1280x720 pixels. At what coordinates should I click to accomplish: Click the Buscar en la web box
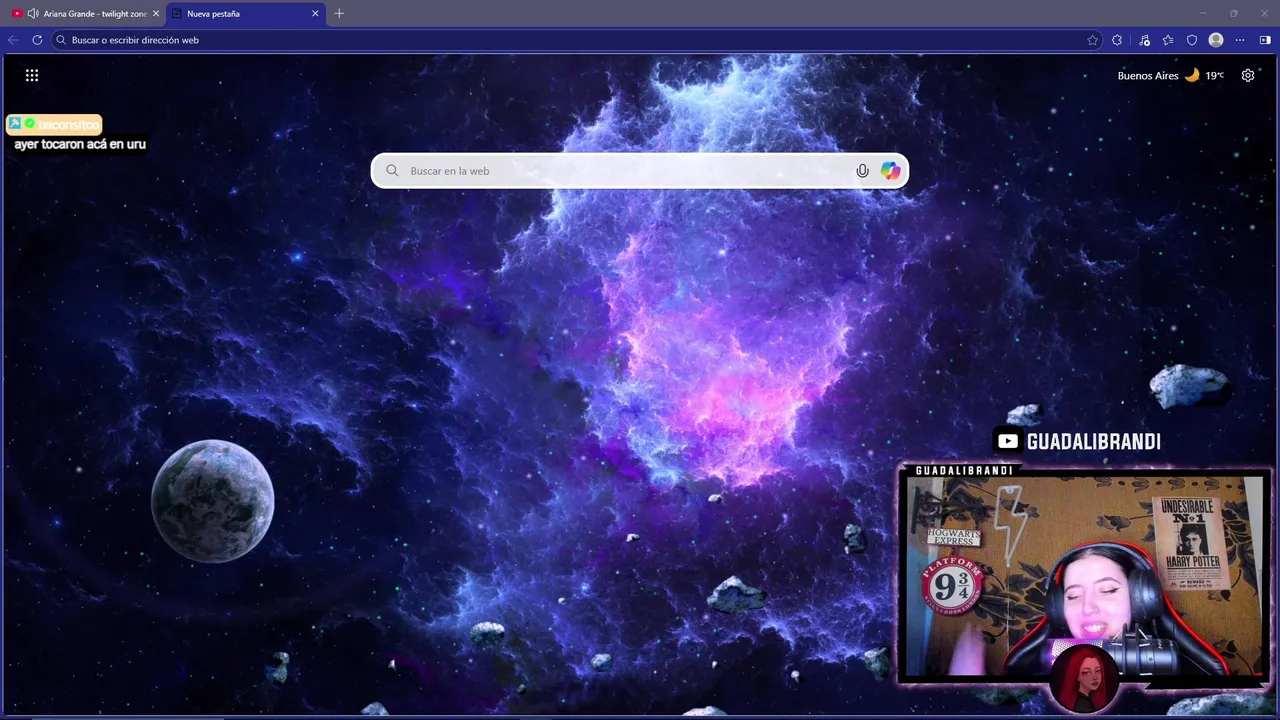tap(640, 171)
